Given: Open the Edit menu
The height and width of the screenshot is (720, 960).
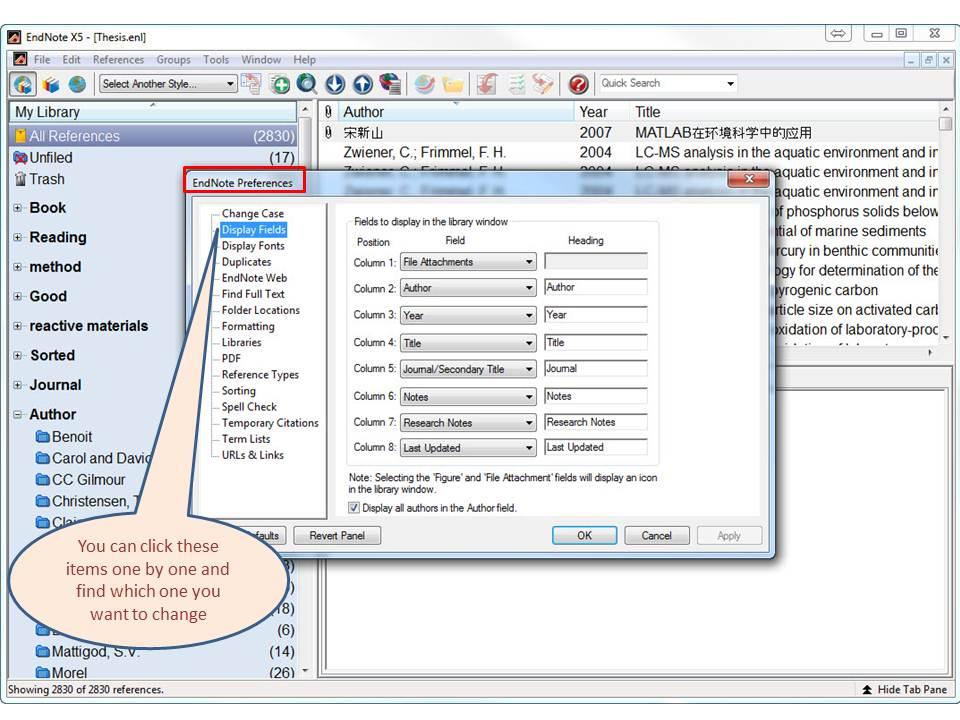Looking at the screenshot, I should 71,59.
